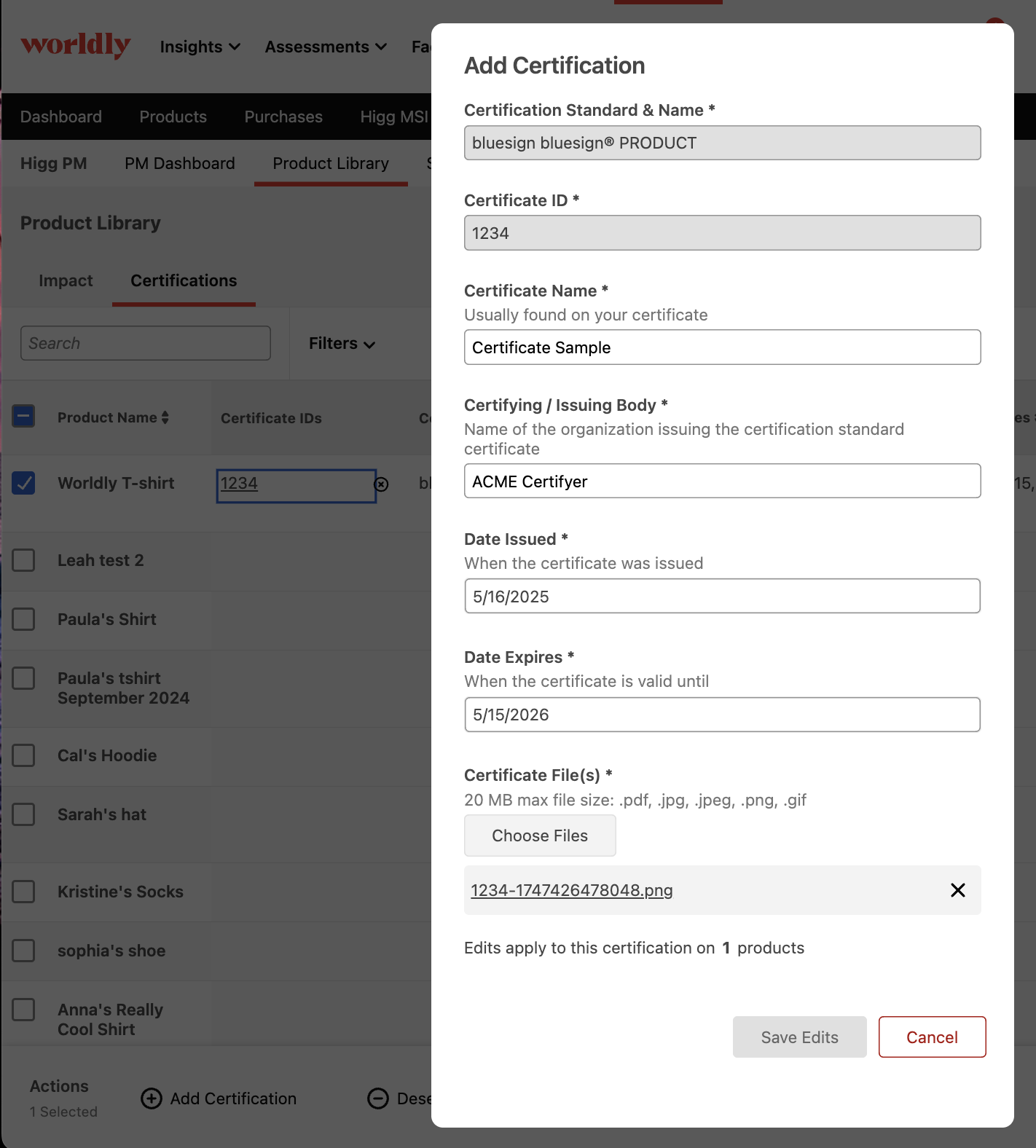Check the sophia's shoe checkbox
Viewport: 1036px width, 1148px height.
click(23, 951)
